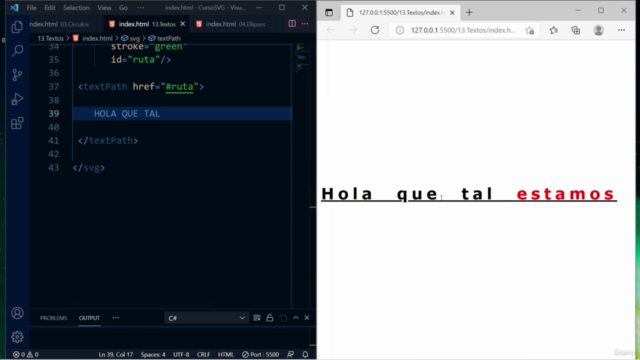Open Edge Settings and more menu
Viewport: 640px width, 360px height.
(621, 30)
